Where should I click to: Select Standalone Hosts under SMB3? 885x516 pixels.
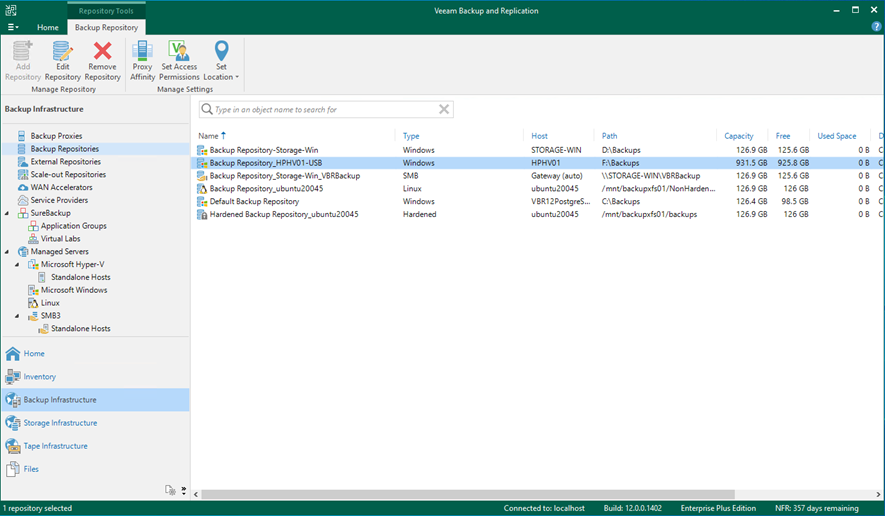(x=81, y=329)
